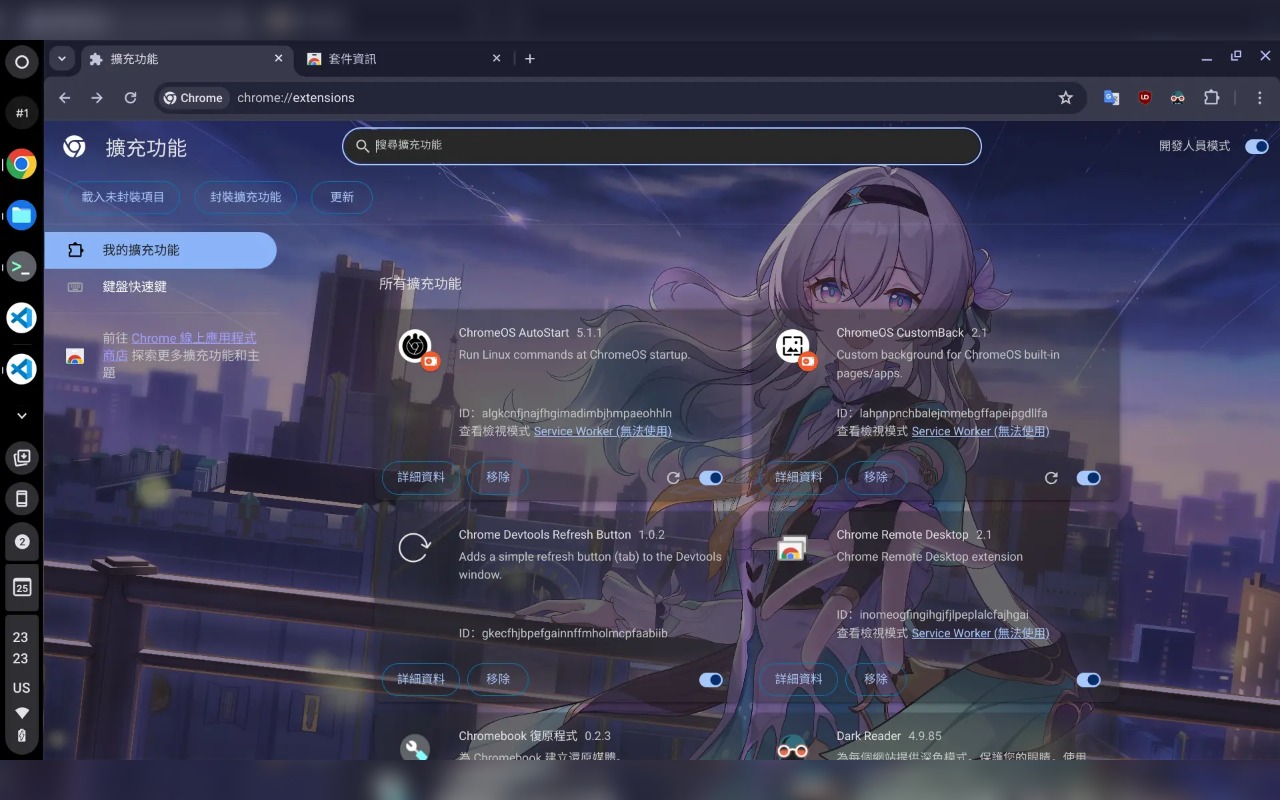This screenshot has width=1280, height=800.
Task: Open CustomBack's Service Worker link
Action: (981, 432)
